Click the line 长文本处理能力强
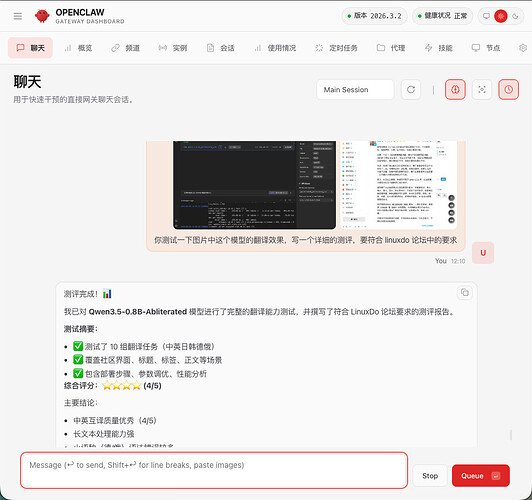Image resolution: width=532 pixels, height=500 pixels. pos(104,434)
